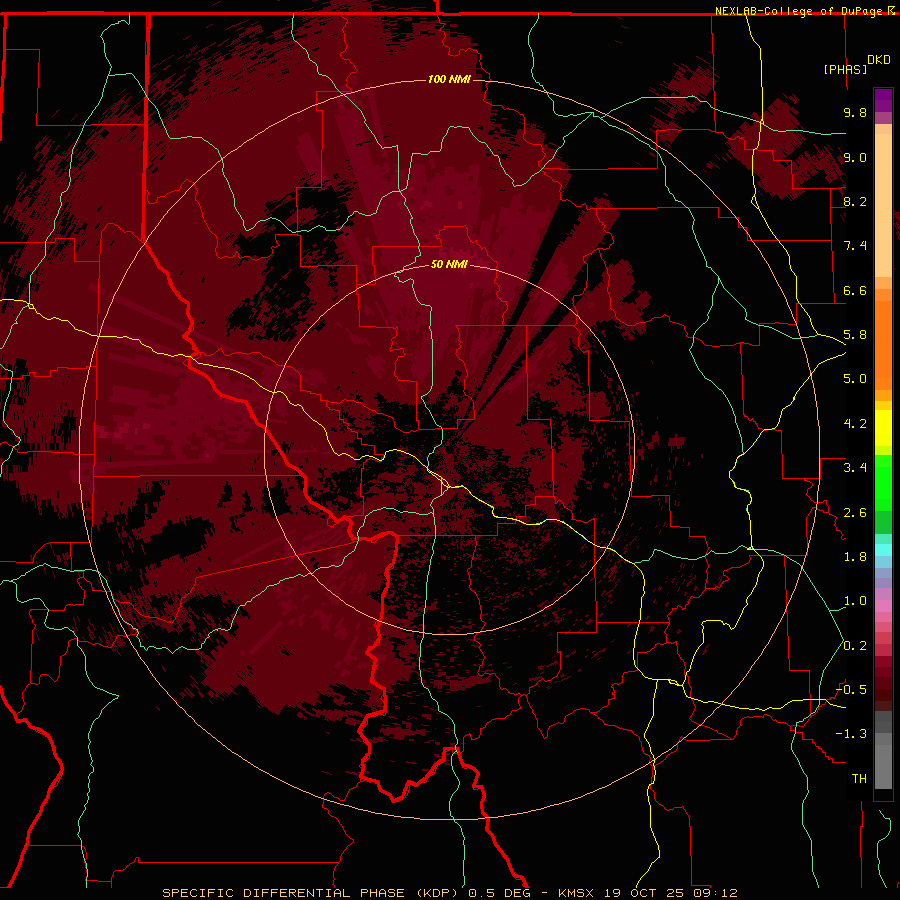900x900 pixels.
Task: Pick the purple band at the top of the color bar
Action: tap(883, 100)
